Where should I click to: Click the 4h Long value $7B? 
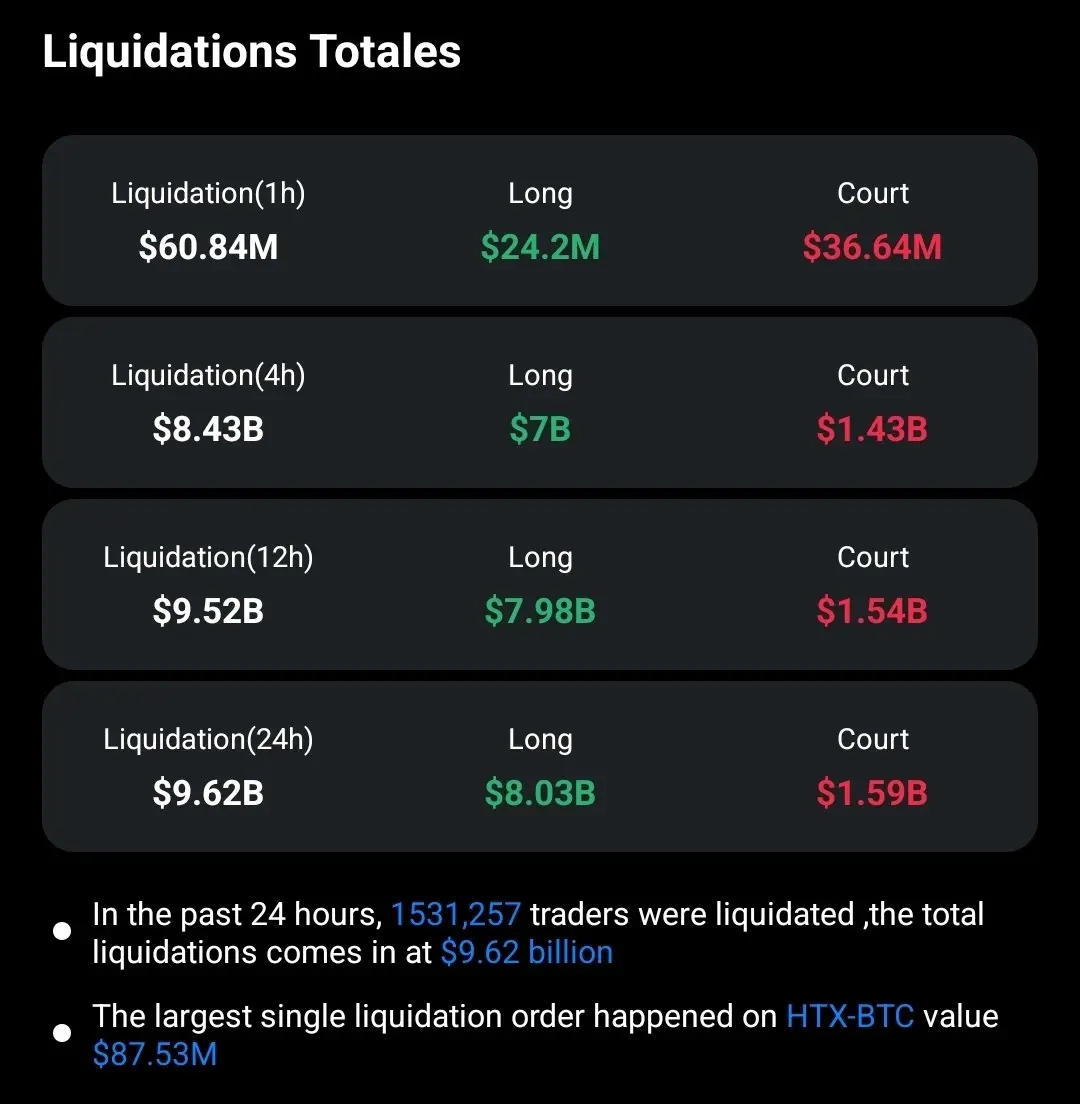pyautogui.click(x=540, y=429)
